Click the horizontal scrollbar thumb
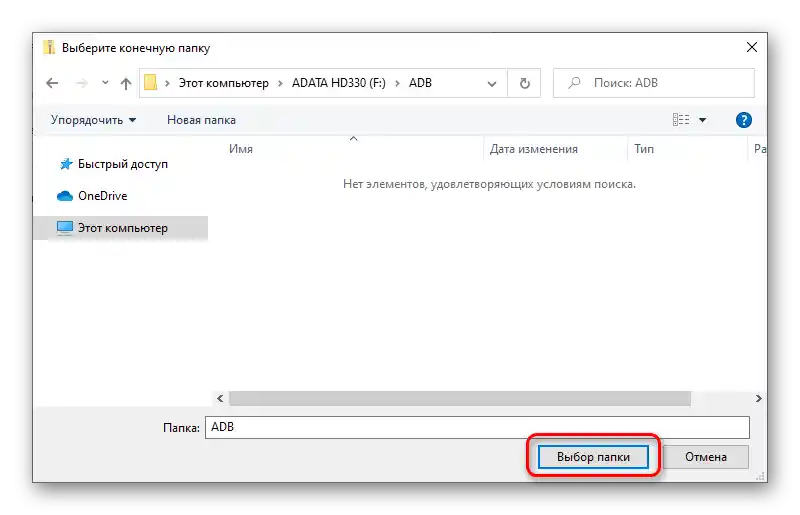The image size is (800, 515). (460, 398)
